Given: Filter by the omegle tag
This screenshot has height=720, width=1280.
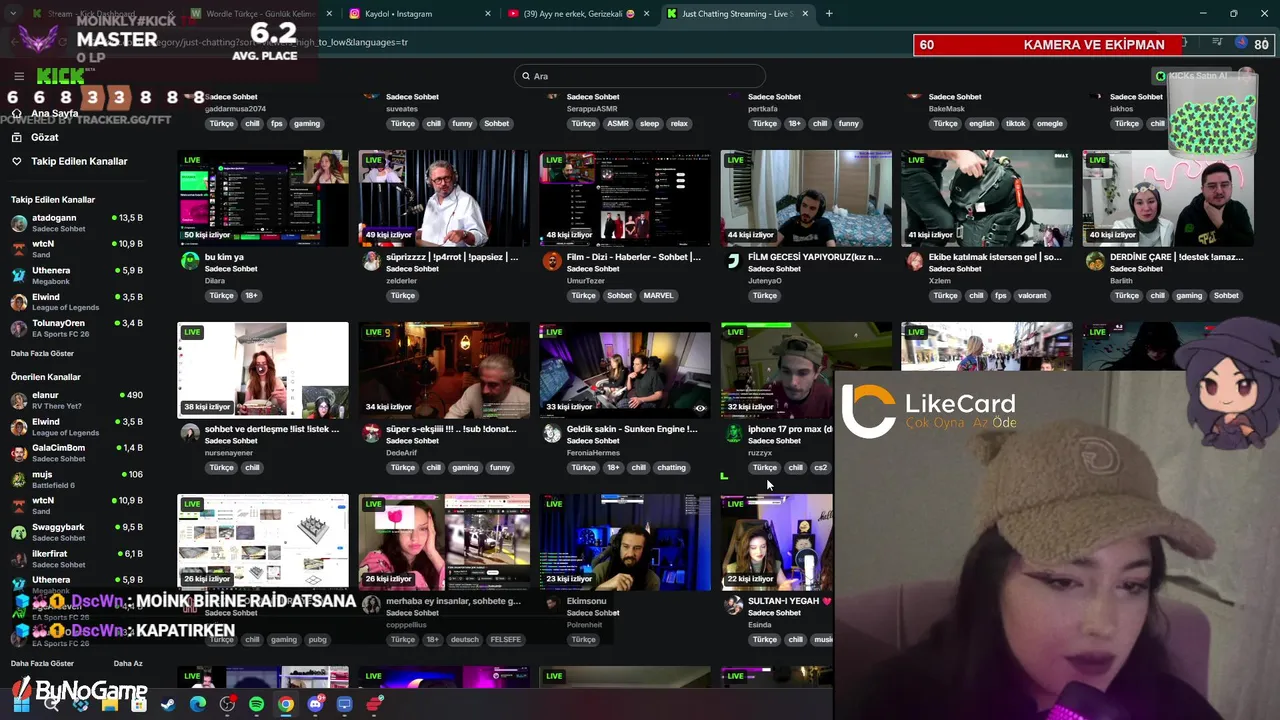Looking at the screenshot, I should click(x=1050, y=124).
